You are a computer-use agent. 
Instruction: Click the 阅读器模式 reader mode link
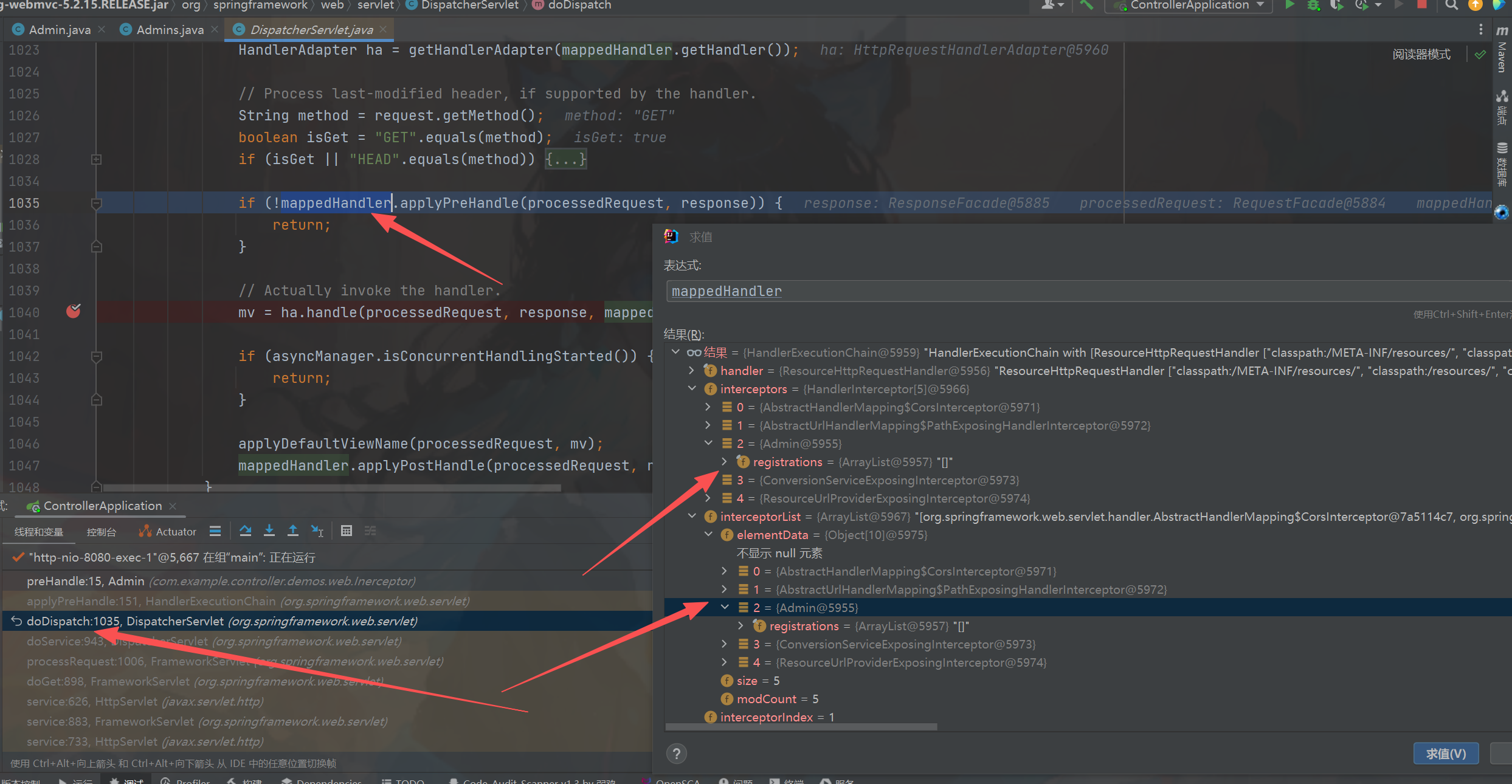click(x=1421, y=54)
